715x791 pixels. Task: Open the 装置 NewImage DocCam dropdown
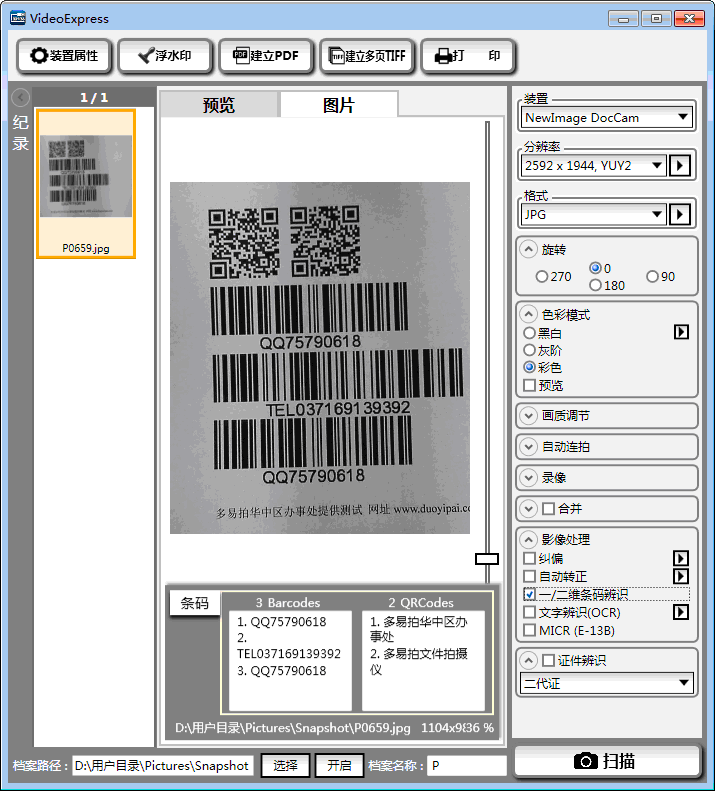click(606, 118)
